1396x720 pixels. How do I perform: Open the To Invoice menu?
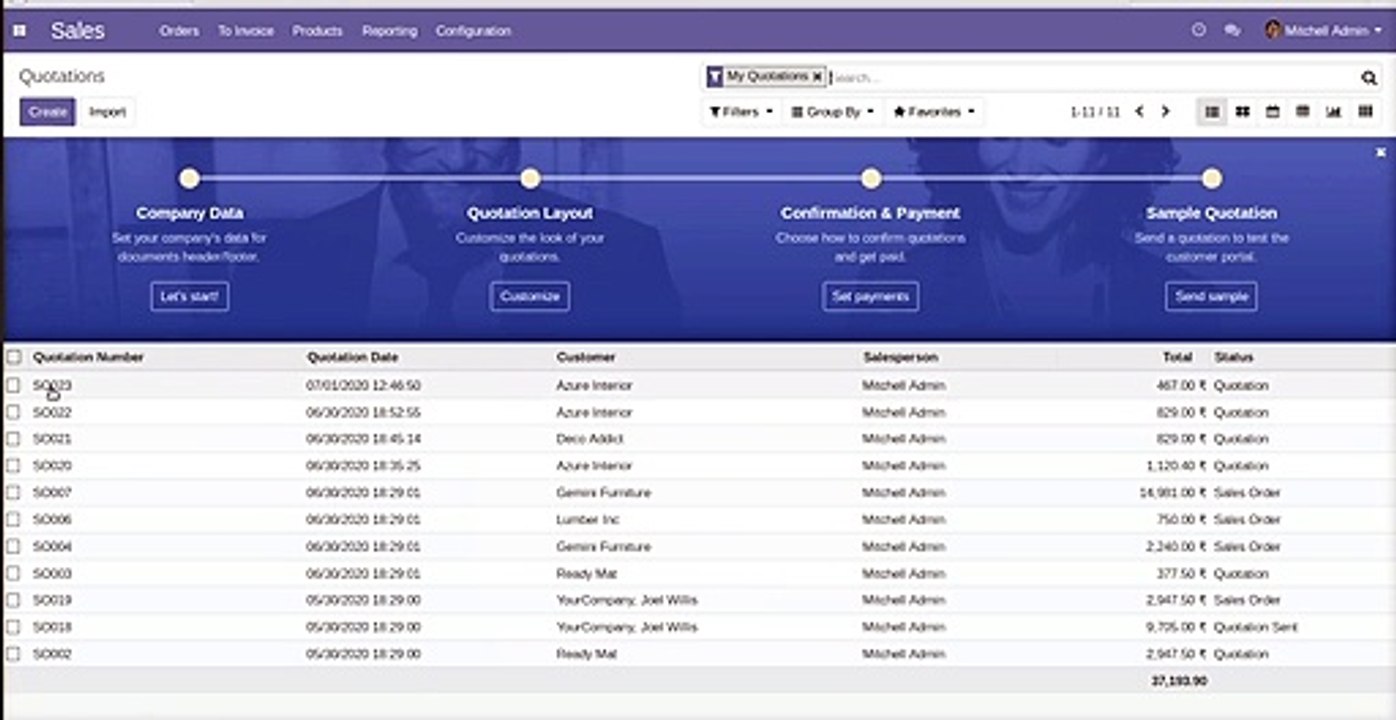tap(246, 31)
